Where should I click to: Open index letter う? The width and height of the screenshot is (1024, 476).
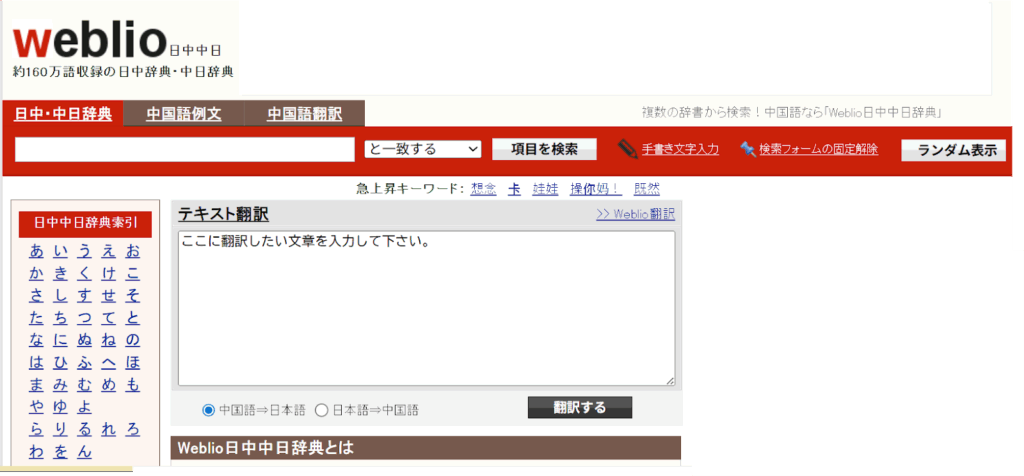pos(85,251)
